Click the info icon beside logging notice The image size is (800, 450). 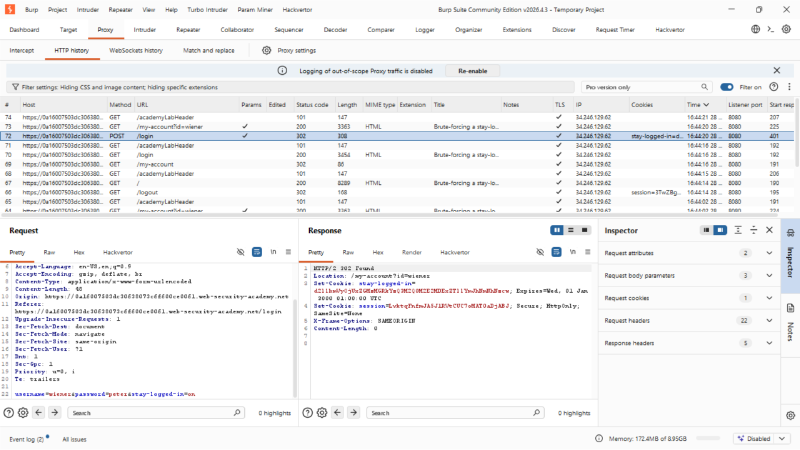click(x=282, y=70)
